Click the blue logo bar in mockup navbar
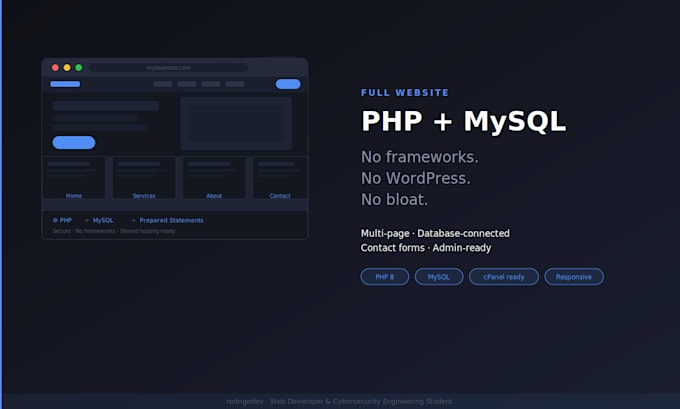The height and width of the screenshot is (409, 680). (65, 84)
